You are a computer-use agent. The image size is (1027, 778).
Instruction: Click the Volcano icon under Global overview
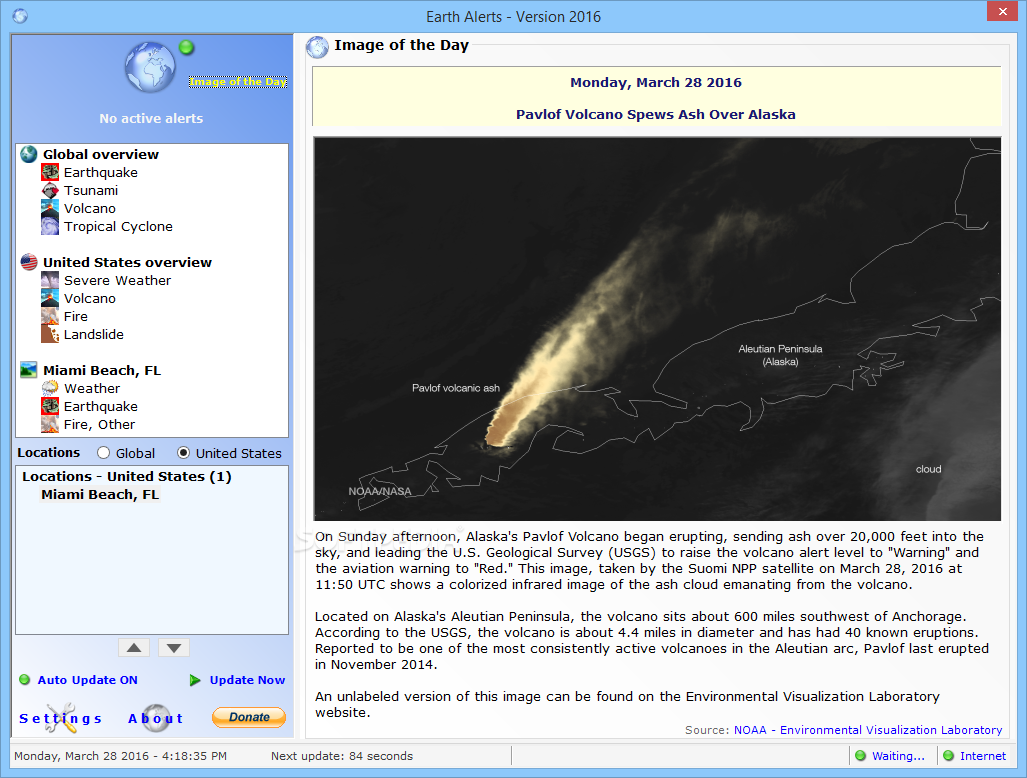click(50, 208)
